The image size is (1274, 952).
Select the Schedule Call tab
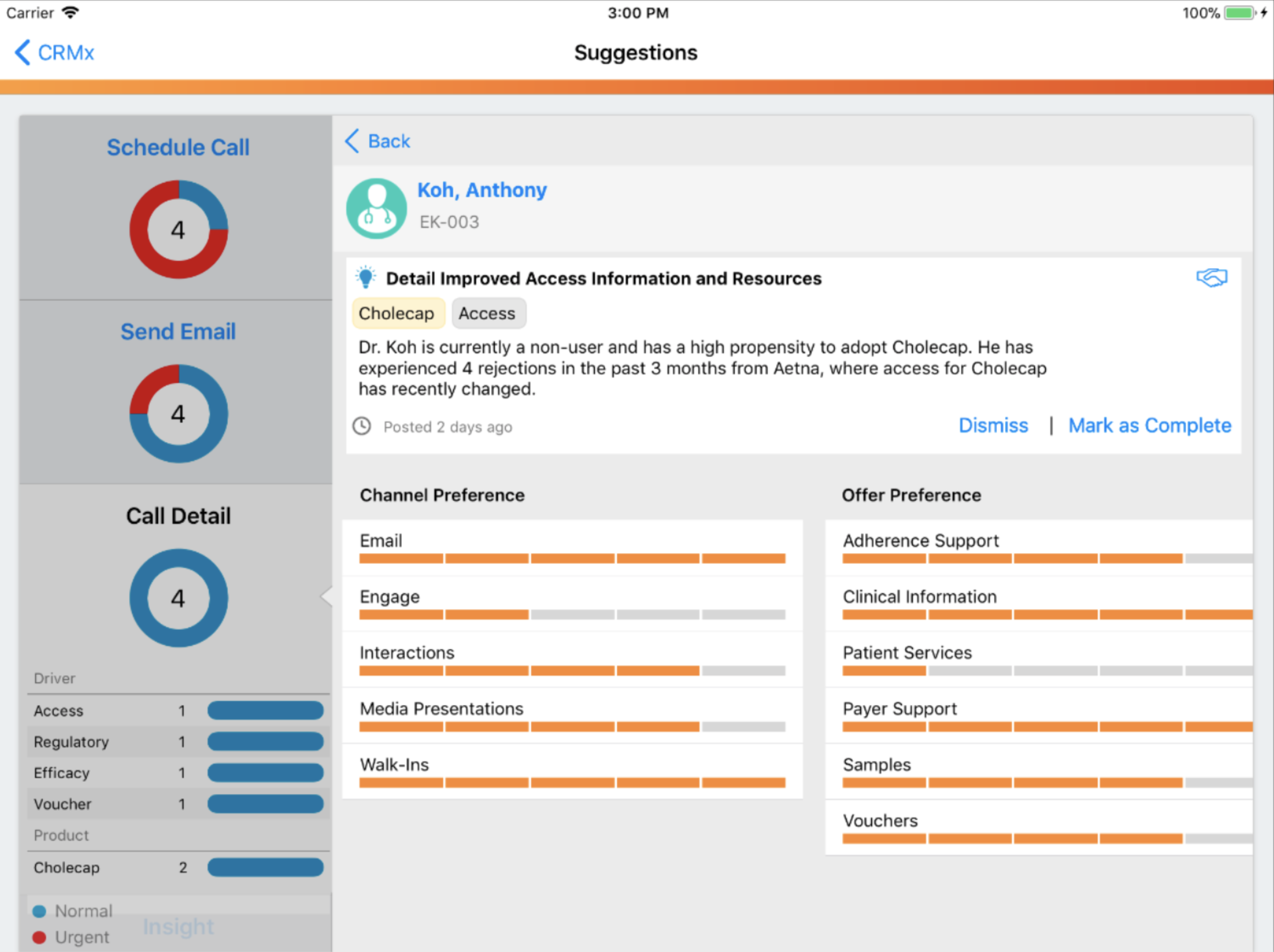pyautogui.click(x=178, y=148)
